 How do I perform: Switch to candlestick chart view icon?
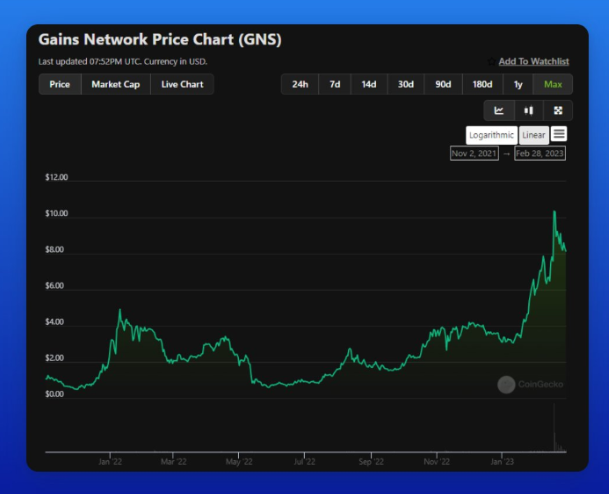pyautogui.click(x=529, y=111)
